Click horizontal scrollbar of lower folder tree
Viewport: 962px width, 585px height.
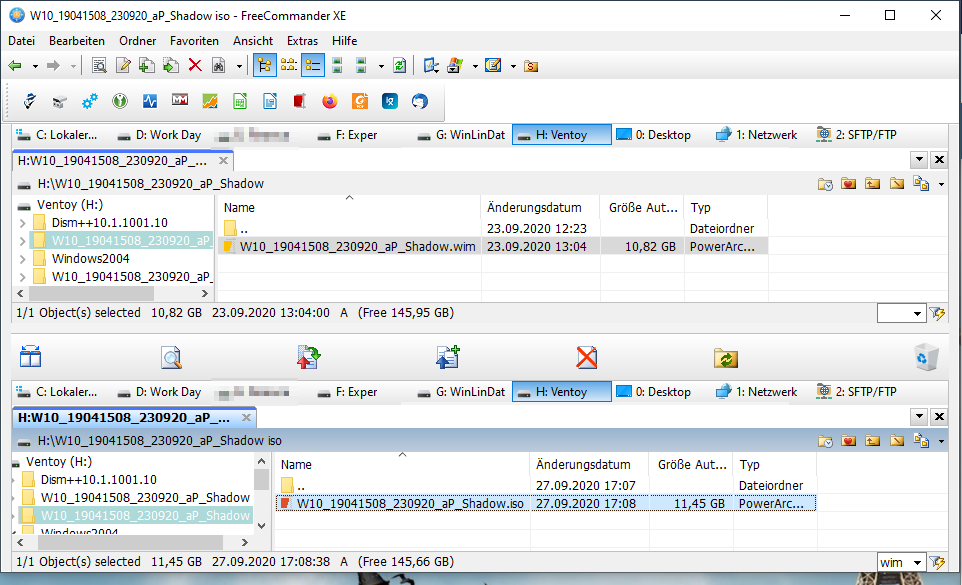click(x=132, y=543)
